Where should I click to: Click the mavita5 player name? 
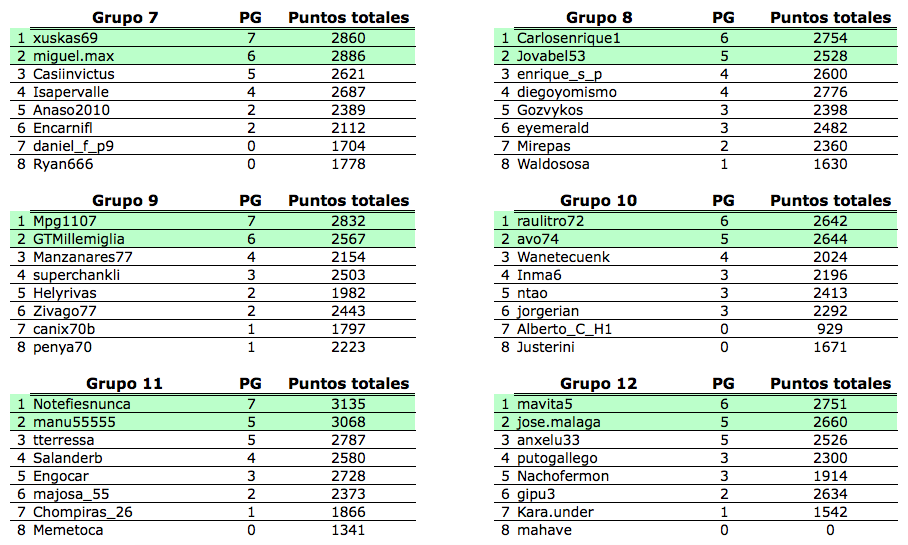click(545, 404)
